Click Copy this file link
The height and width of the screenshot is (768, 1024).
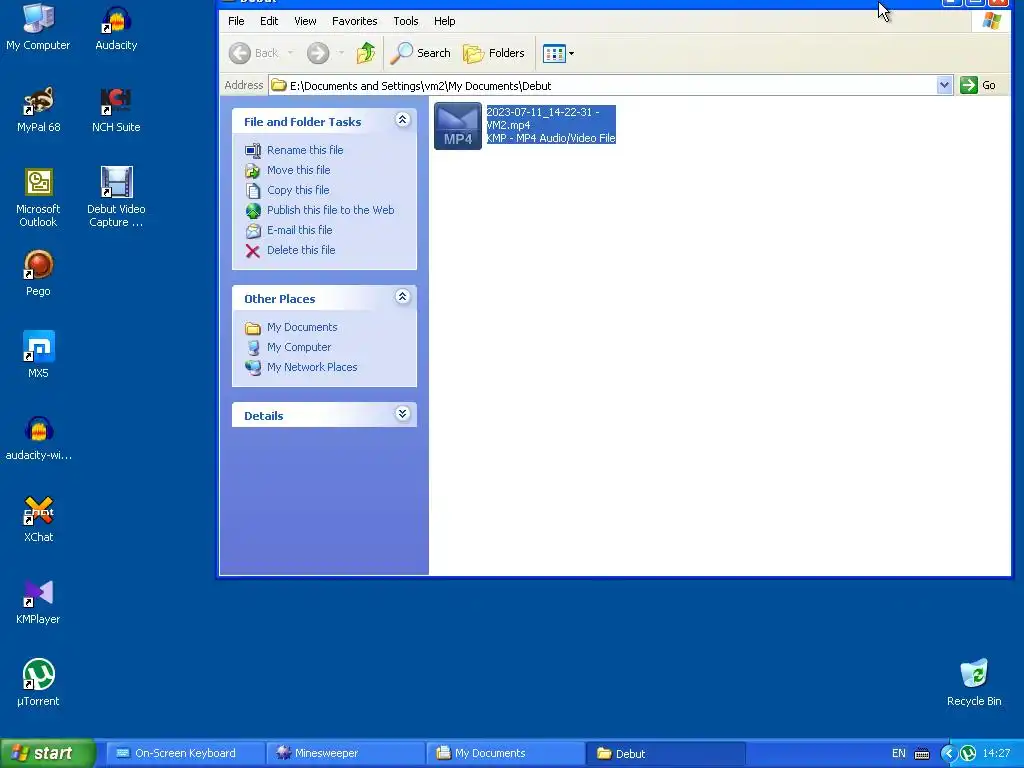(298, 190)
